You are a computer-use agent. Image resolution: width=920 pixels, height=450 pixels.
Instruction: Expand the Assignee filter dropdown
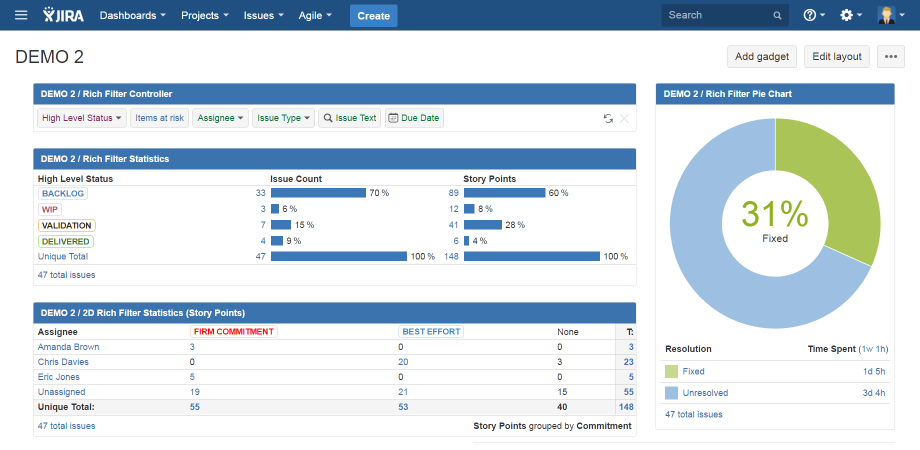[220, 118]
